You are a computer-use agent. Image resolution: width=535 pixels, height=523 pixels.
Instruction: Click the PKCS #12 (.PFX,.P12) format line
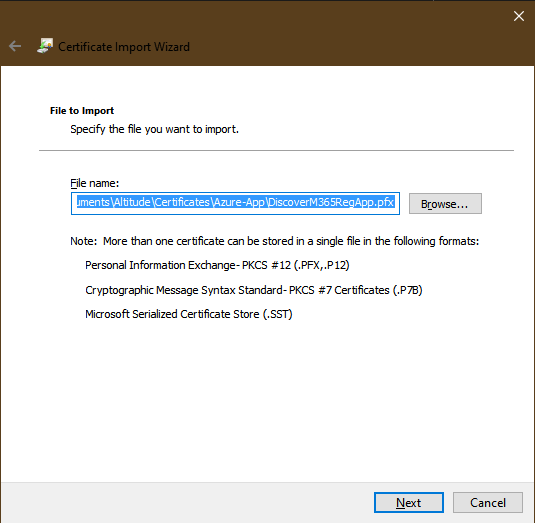pyautogui.click(x=217, y=265)
